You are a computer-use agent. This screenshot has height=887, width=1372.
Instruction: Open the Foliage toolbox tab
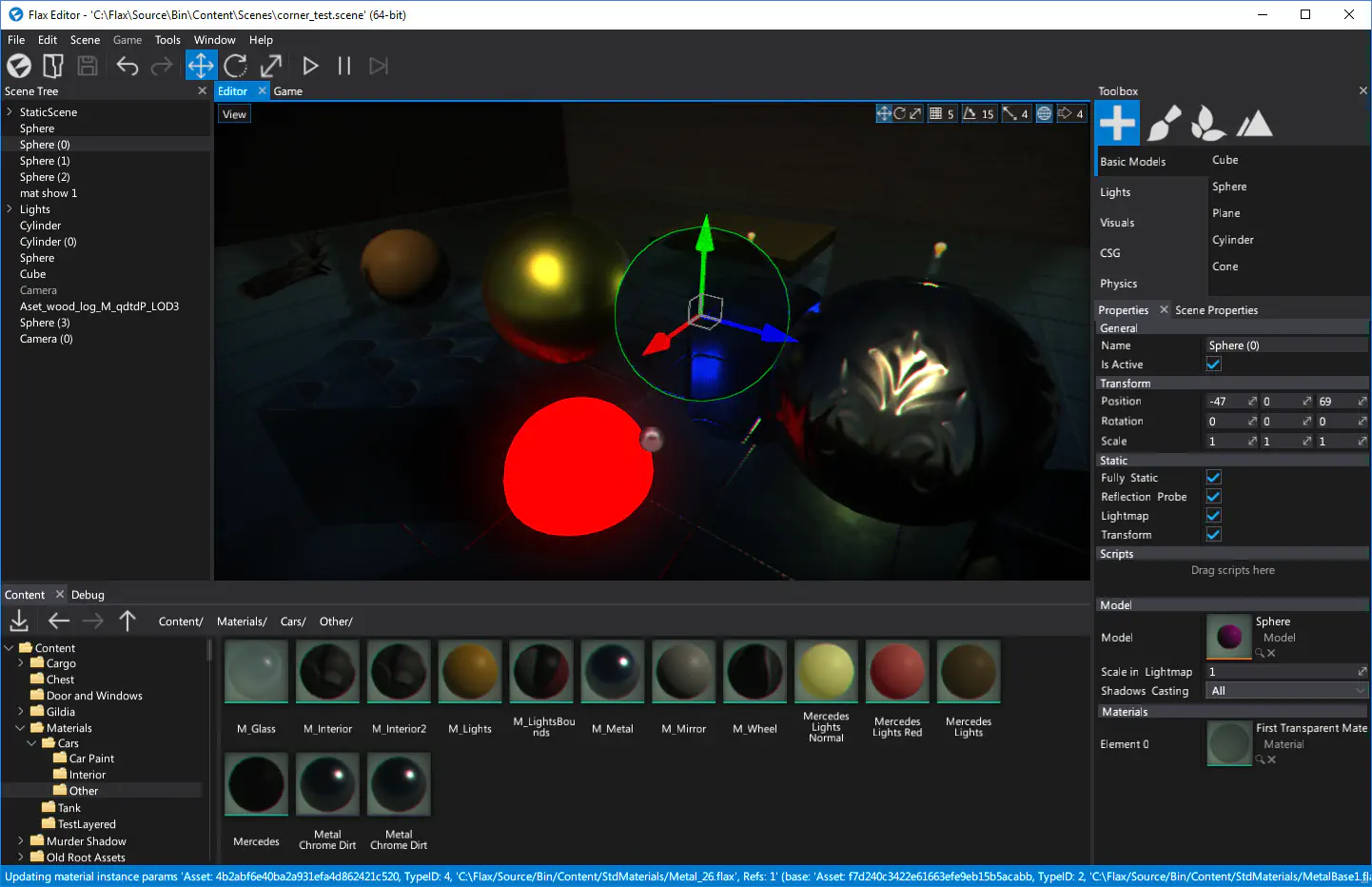(1207, 124)
